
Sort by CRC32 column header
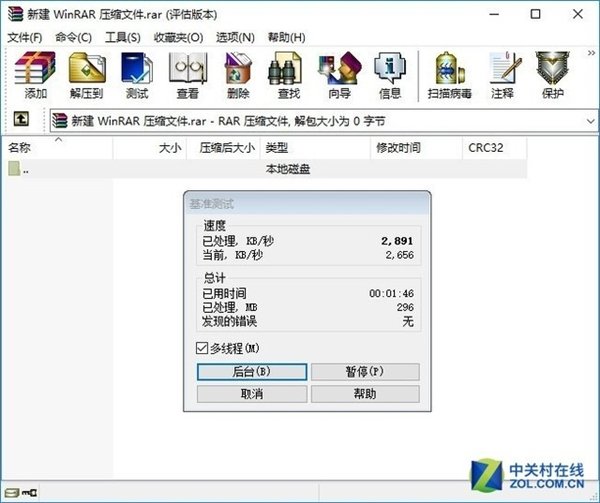coord(494,148)
